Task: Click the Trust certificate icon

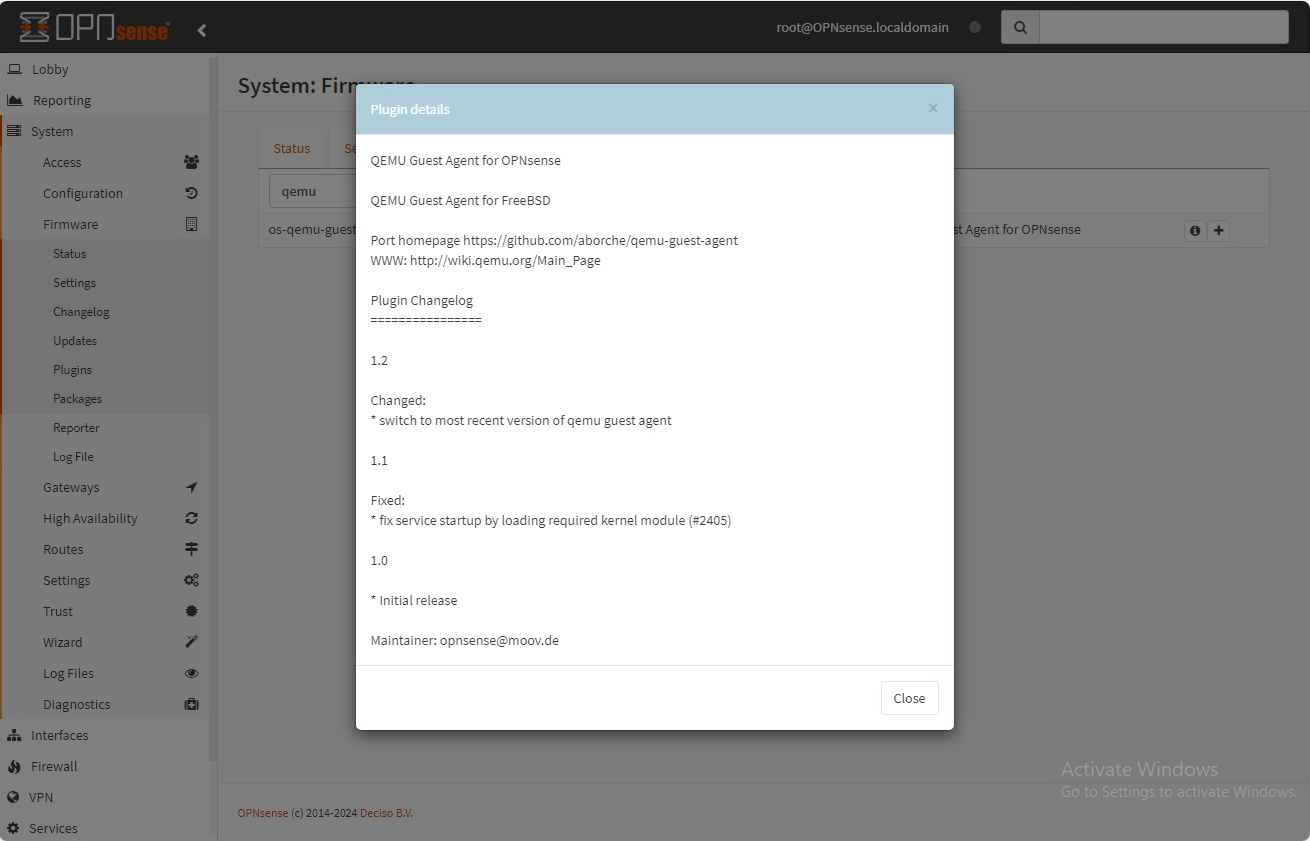Action: 191,611
